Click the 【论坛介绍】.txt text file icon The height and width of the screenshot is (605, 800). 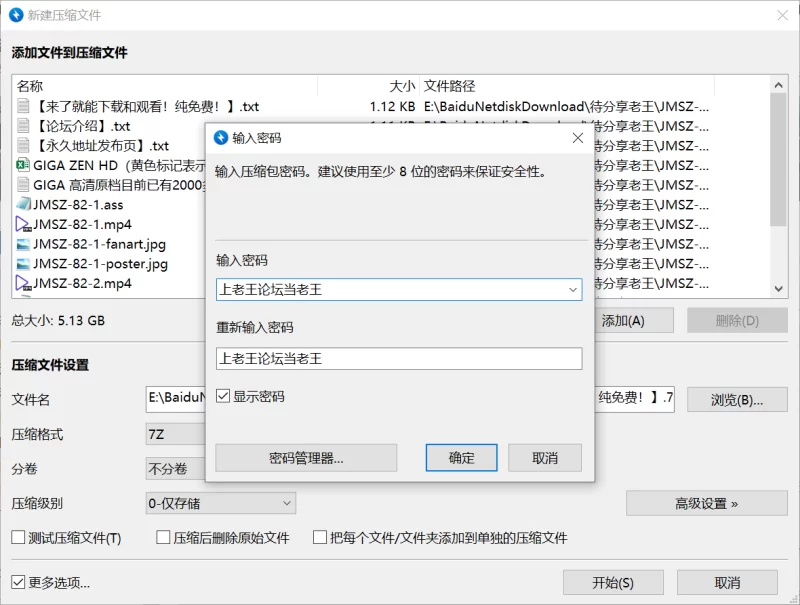pos(23,125)
